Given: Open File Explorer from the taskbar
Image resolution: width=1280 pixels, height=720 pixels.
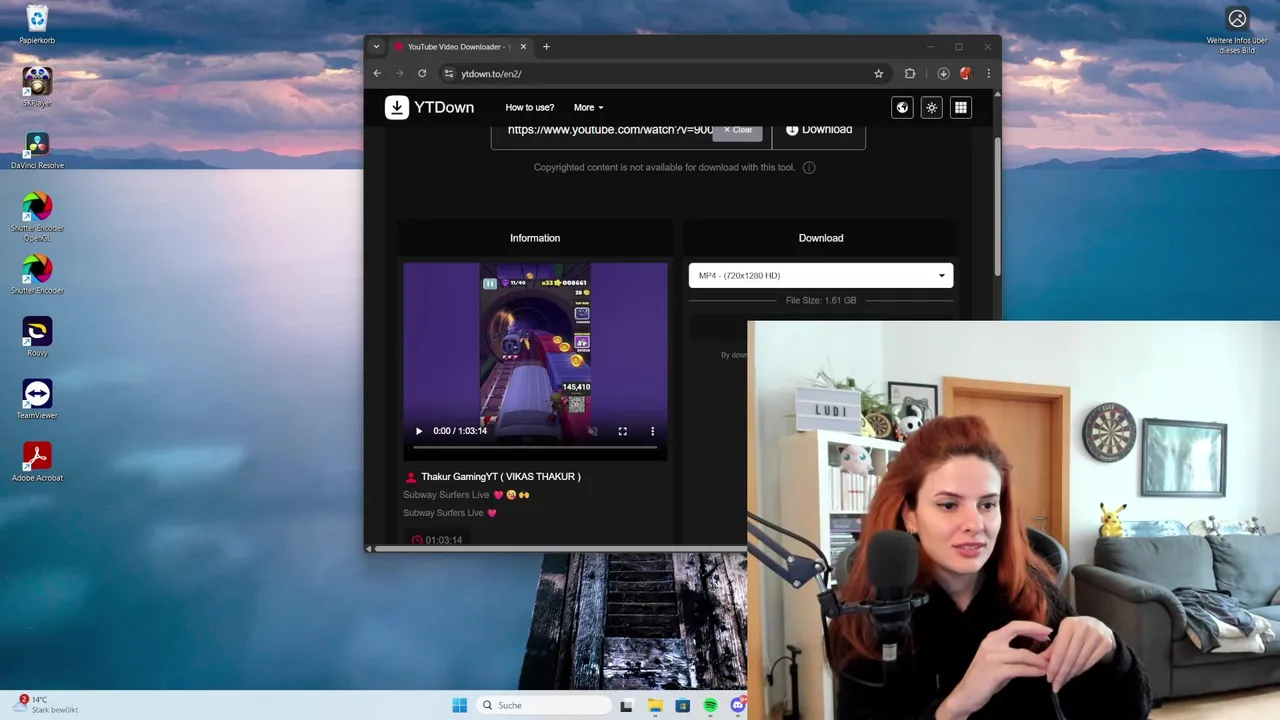Looking at the screenshot, I should [x=655, y=705].
